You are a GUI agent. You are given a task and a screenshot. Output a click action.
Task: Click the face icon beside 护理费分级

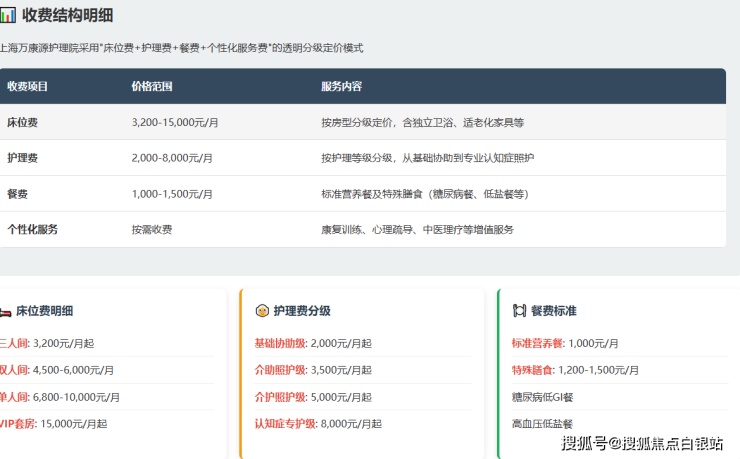[262, 311]
